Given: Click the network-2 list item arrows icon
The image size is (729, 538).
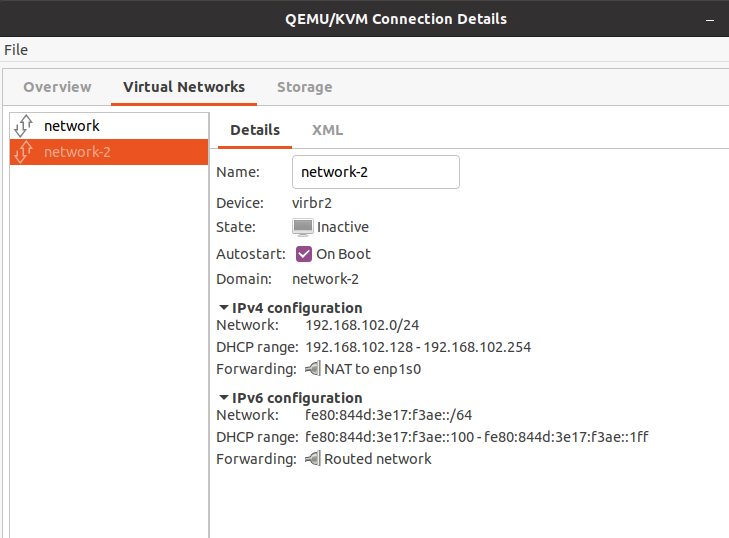Looking at the screenshot, I should (x=23, y=152).
